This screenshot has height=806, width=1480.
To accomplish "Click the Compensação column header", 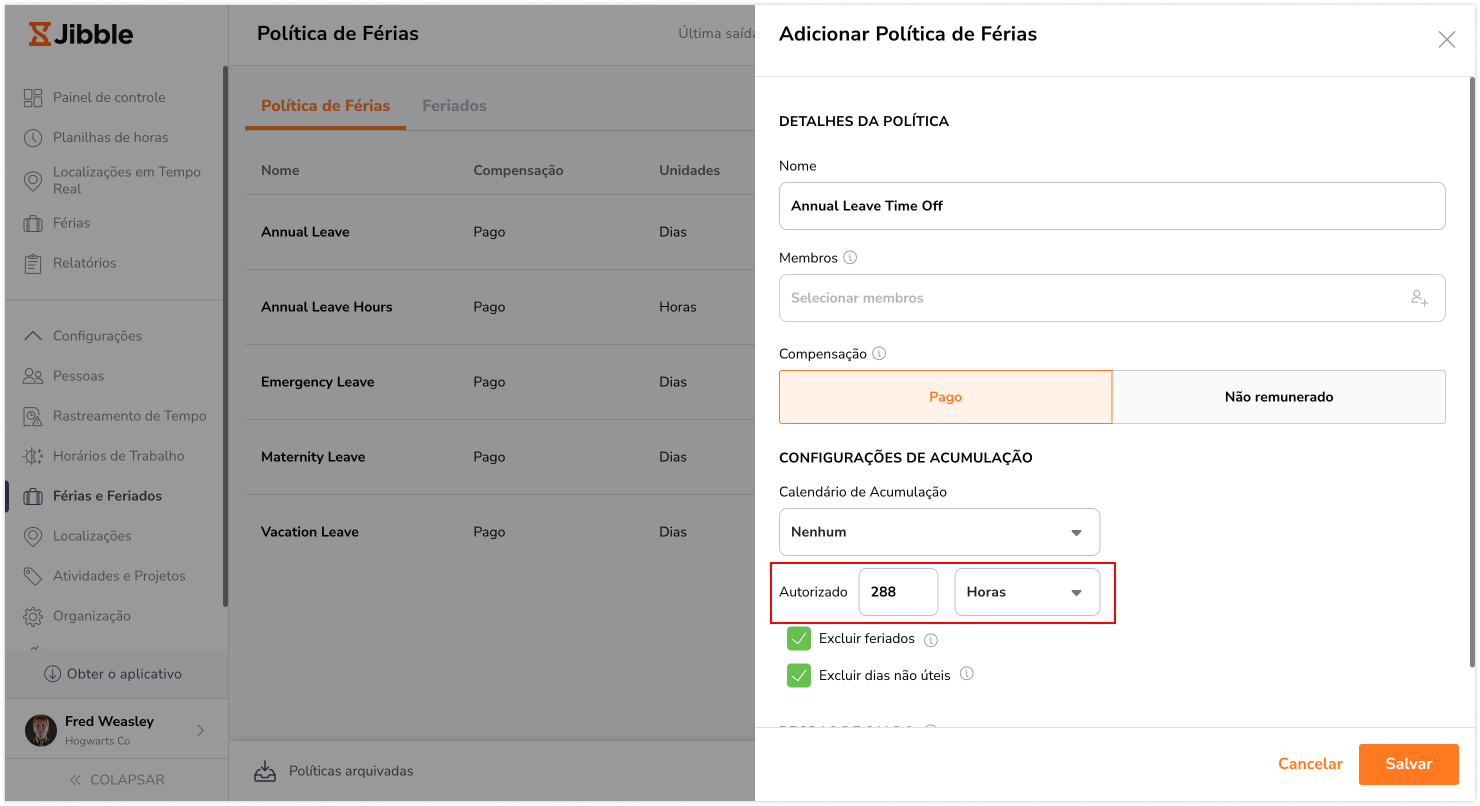I will click(x=518, y=171).
